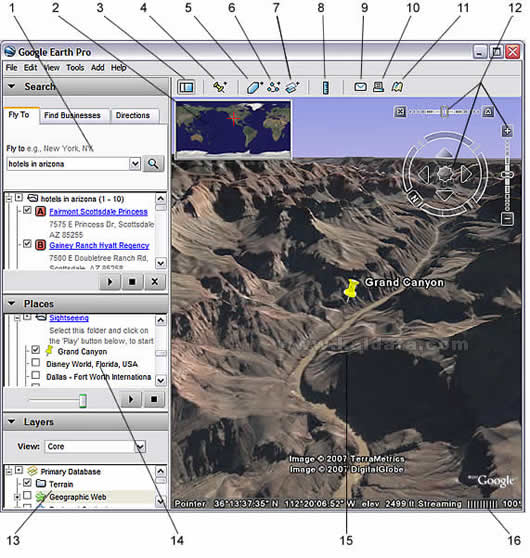Click the zoom slider plus button
530x558 pixels.
(507, 131)
